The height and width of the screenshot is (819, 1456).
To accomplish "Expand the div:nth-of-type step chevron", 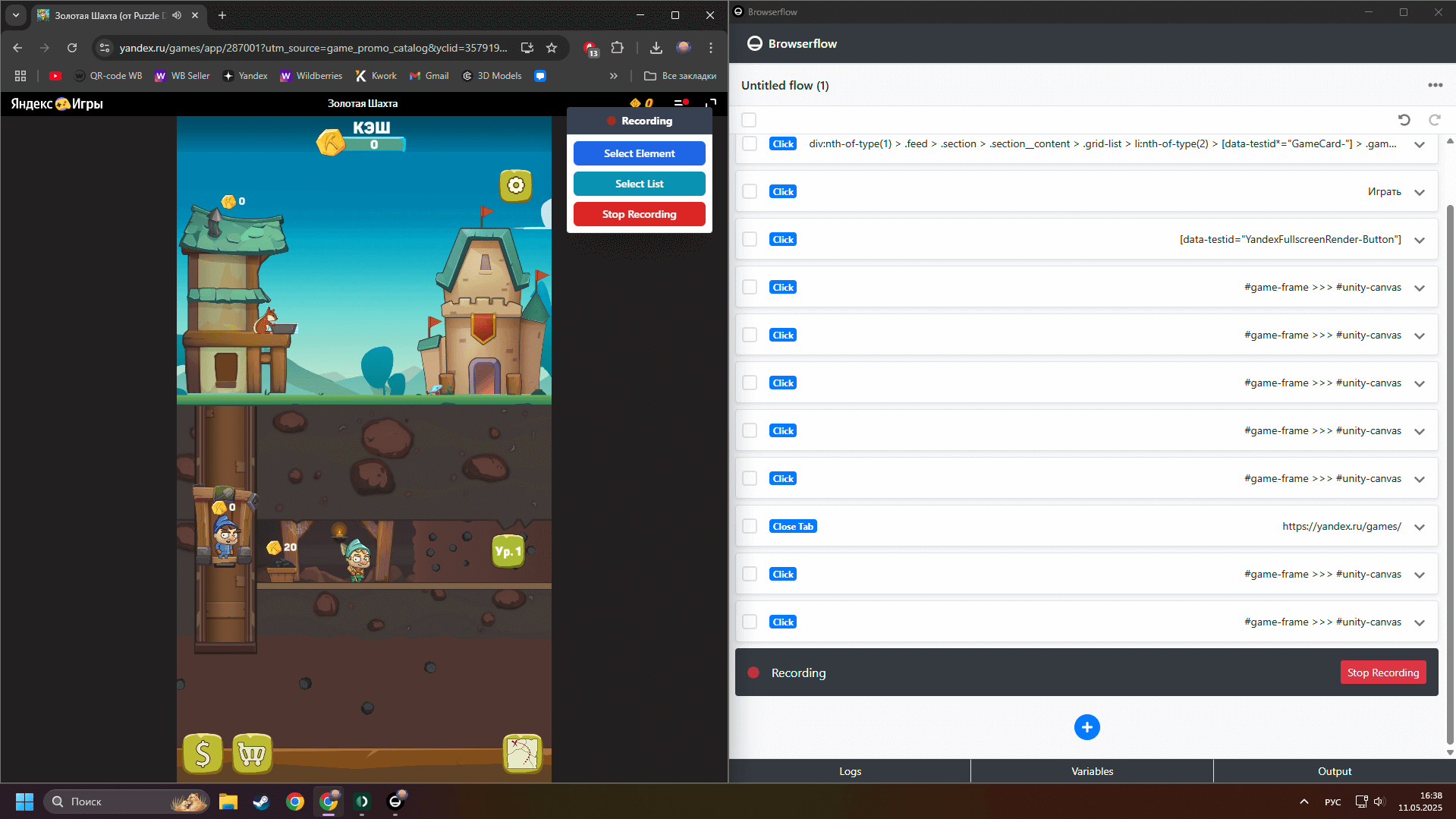I will pyautogui.click(x=1420, y=144).
